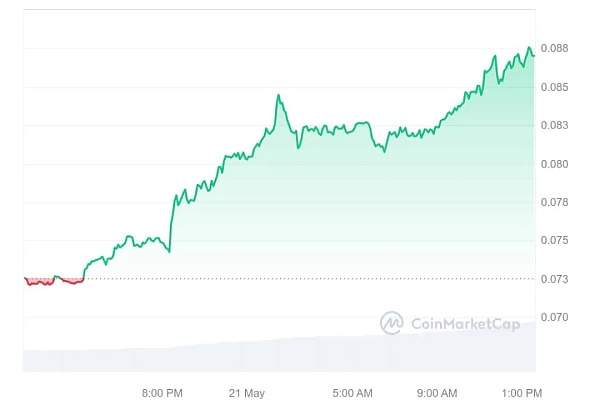Click the 0.073 price axis label
The image size is (600, 400).
(554, 278)
